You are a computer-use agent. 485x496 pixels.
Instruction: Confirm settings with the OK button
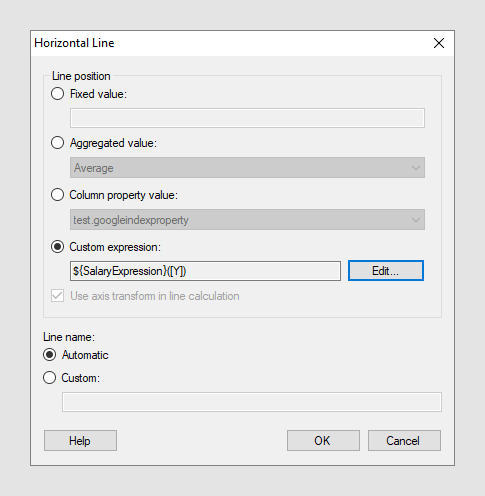[x=323, y=441]
